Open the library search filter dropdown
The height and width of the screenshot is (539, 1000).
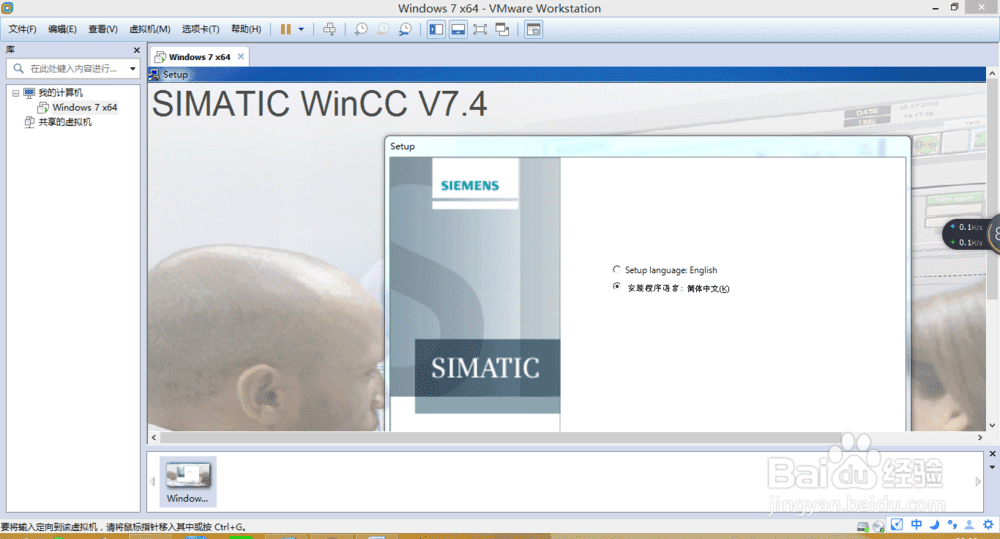tap(133, 68)
